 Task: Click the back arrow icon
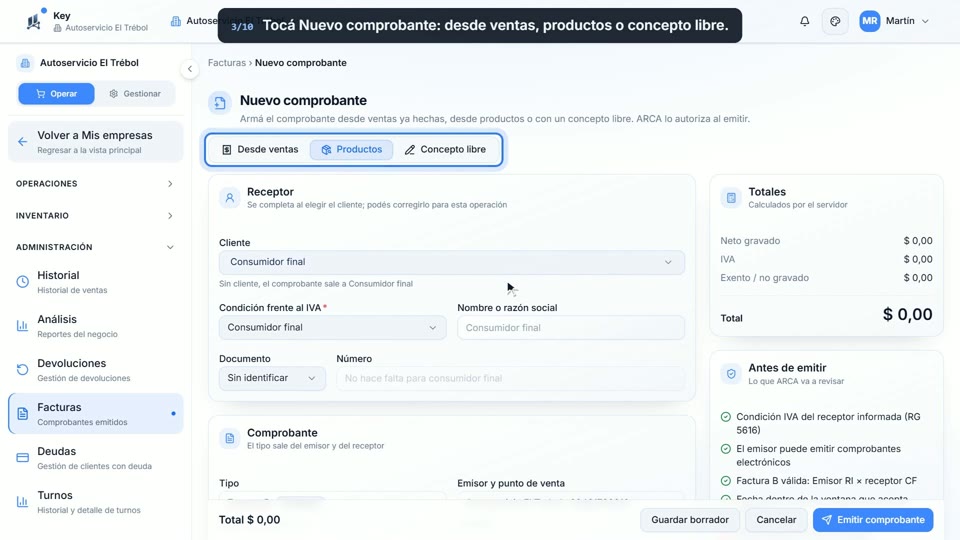(23, 142)
